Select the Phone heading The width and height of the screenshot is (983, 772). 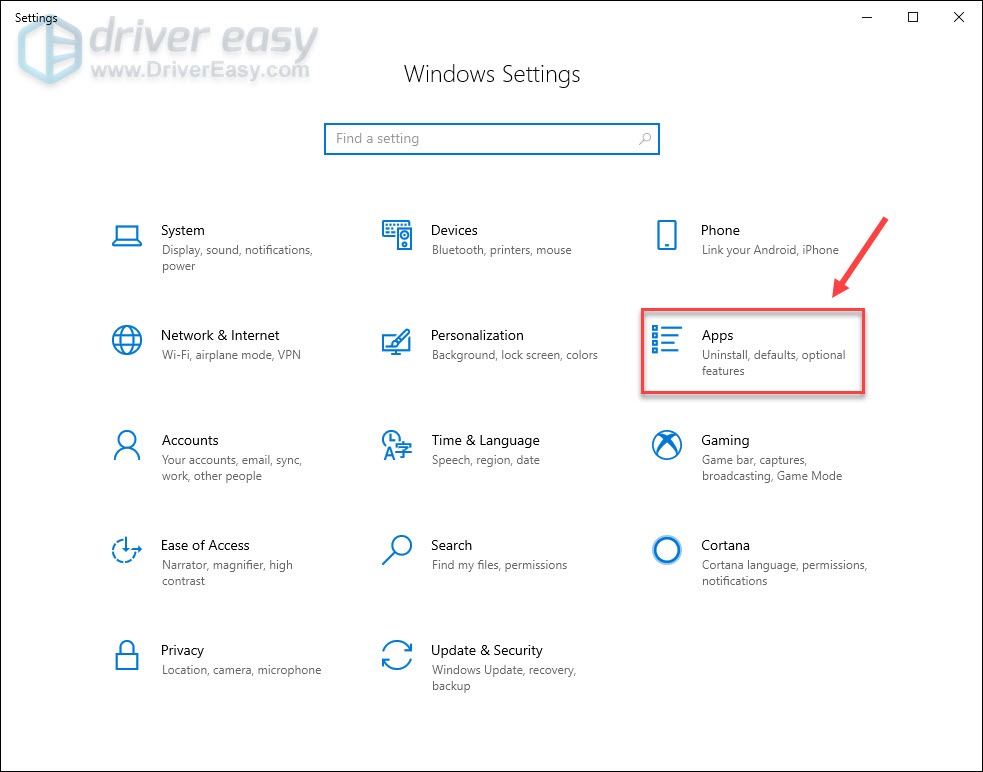coord(720,230)
